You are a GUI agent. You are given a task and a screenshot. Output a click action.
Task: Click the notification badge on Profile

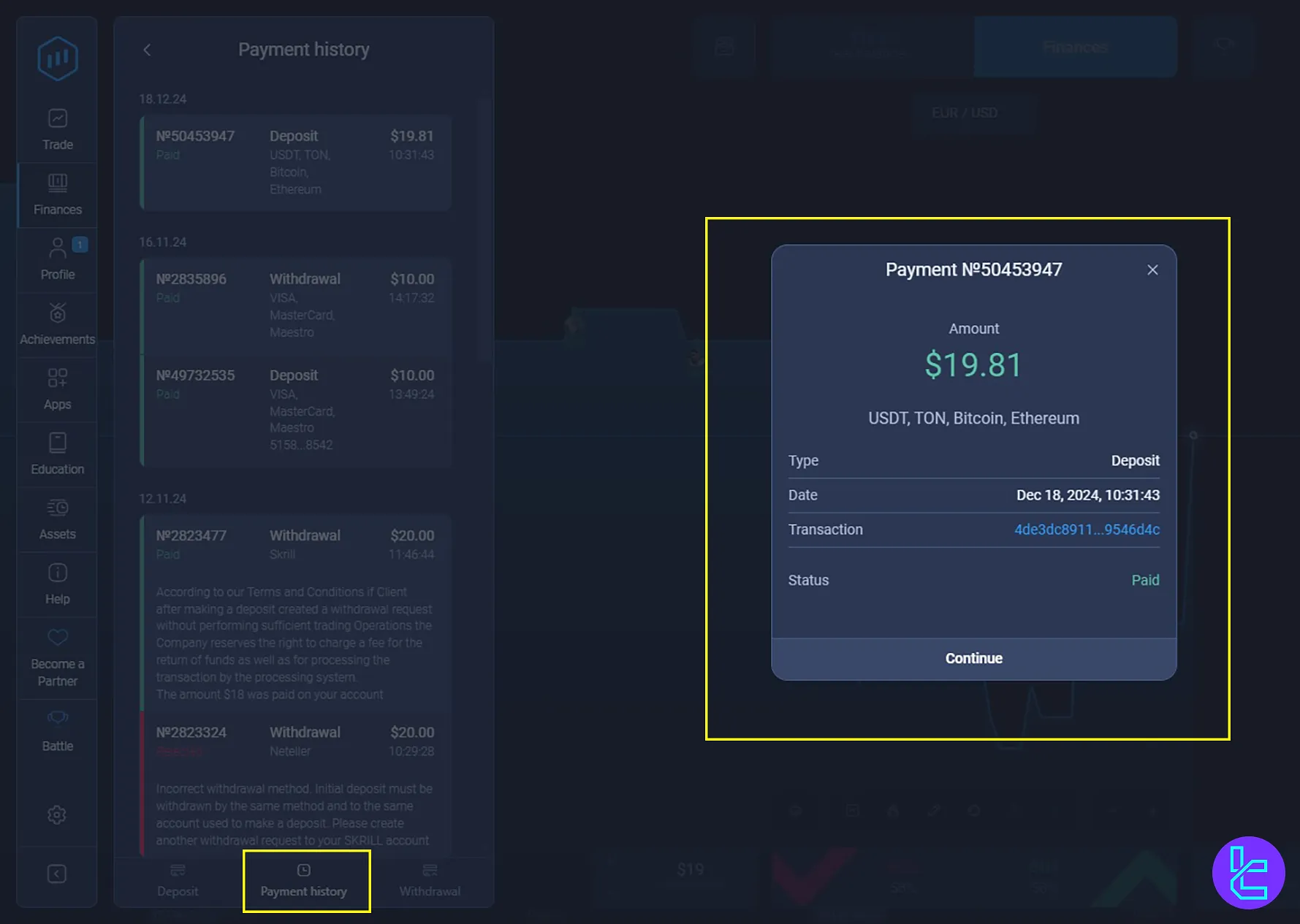click(80, 245)
